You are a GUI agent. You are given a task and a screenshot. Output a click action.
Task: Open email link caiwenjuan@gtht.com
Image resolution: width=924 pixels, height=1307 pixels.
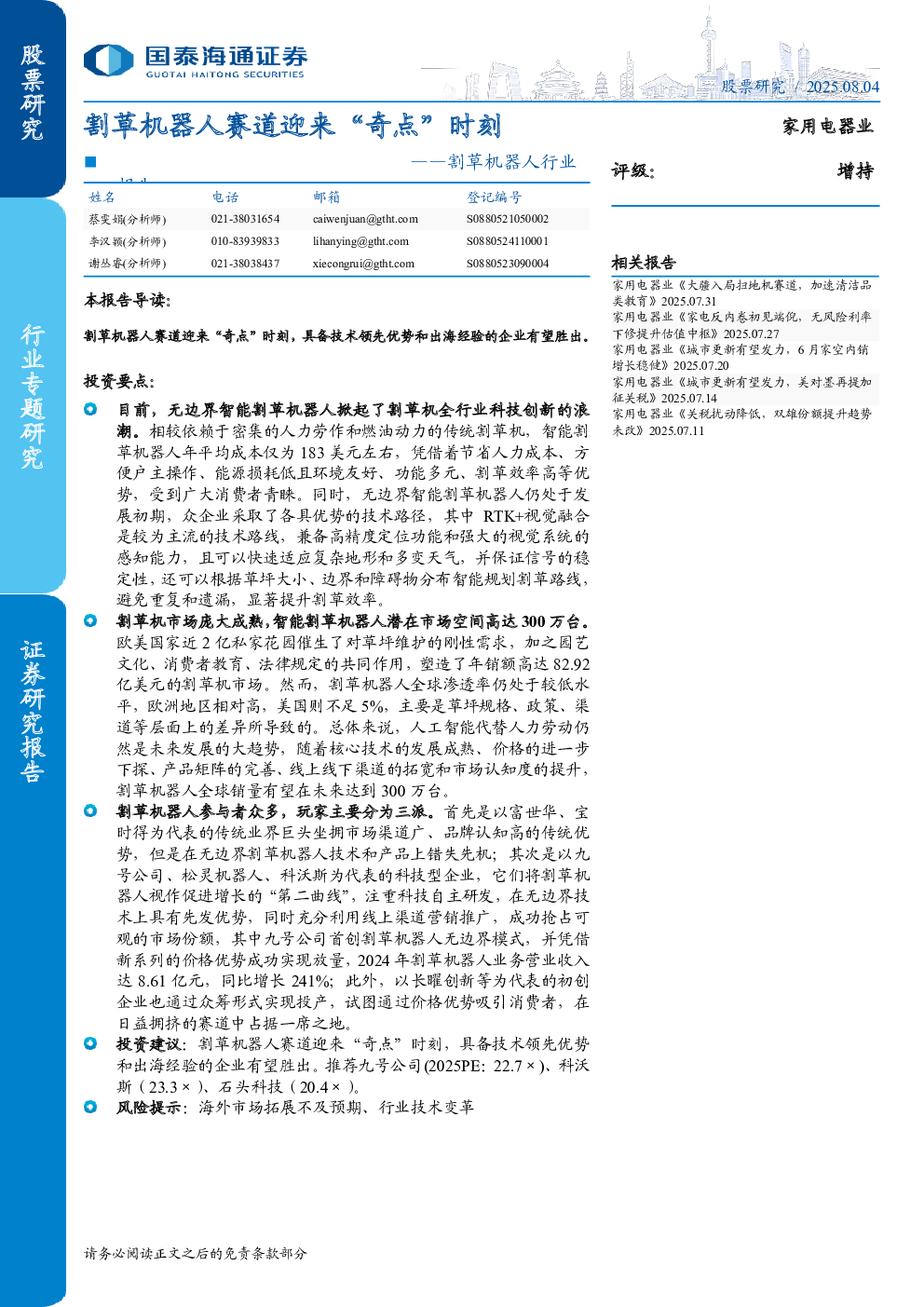click(365, 219)
